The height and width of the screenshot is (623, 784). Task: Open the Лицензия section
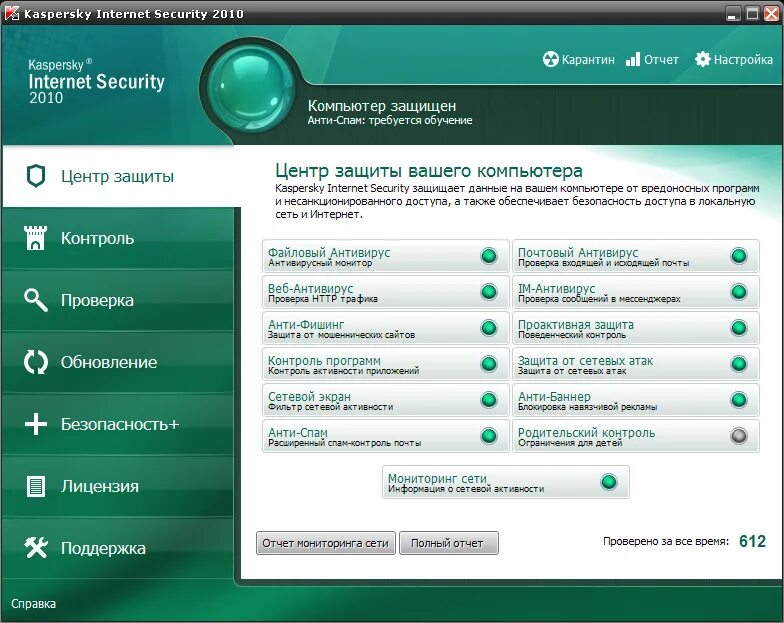tap(100, 486)
